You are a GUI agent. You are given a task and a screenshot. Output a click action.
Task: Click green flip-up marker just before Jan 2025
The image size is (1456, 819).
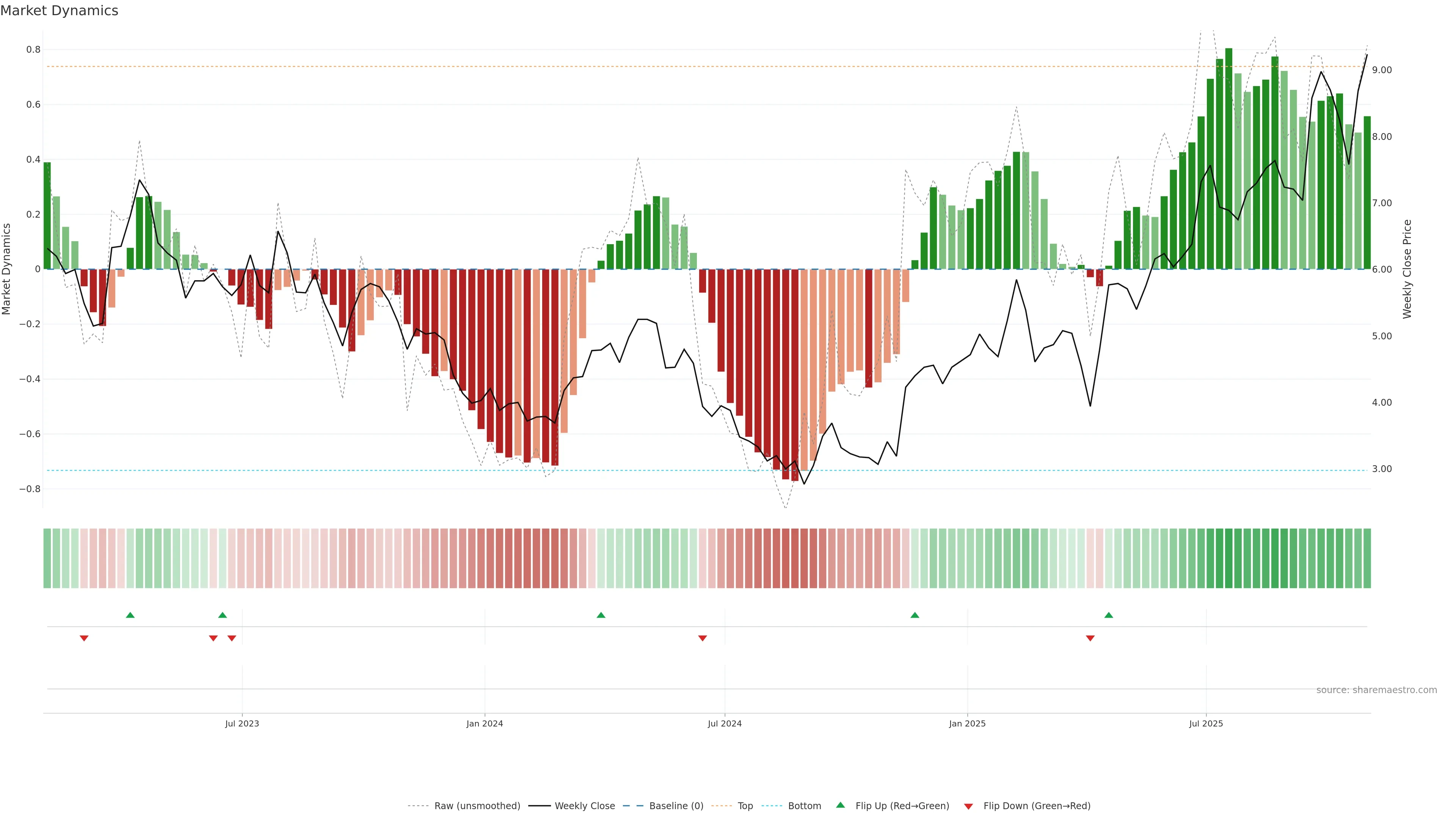coord(915,615)
